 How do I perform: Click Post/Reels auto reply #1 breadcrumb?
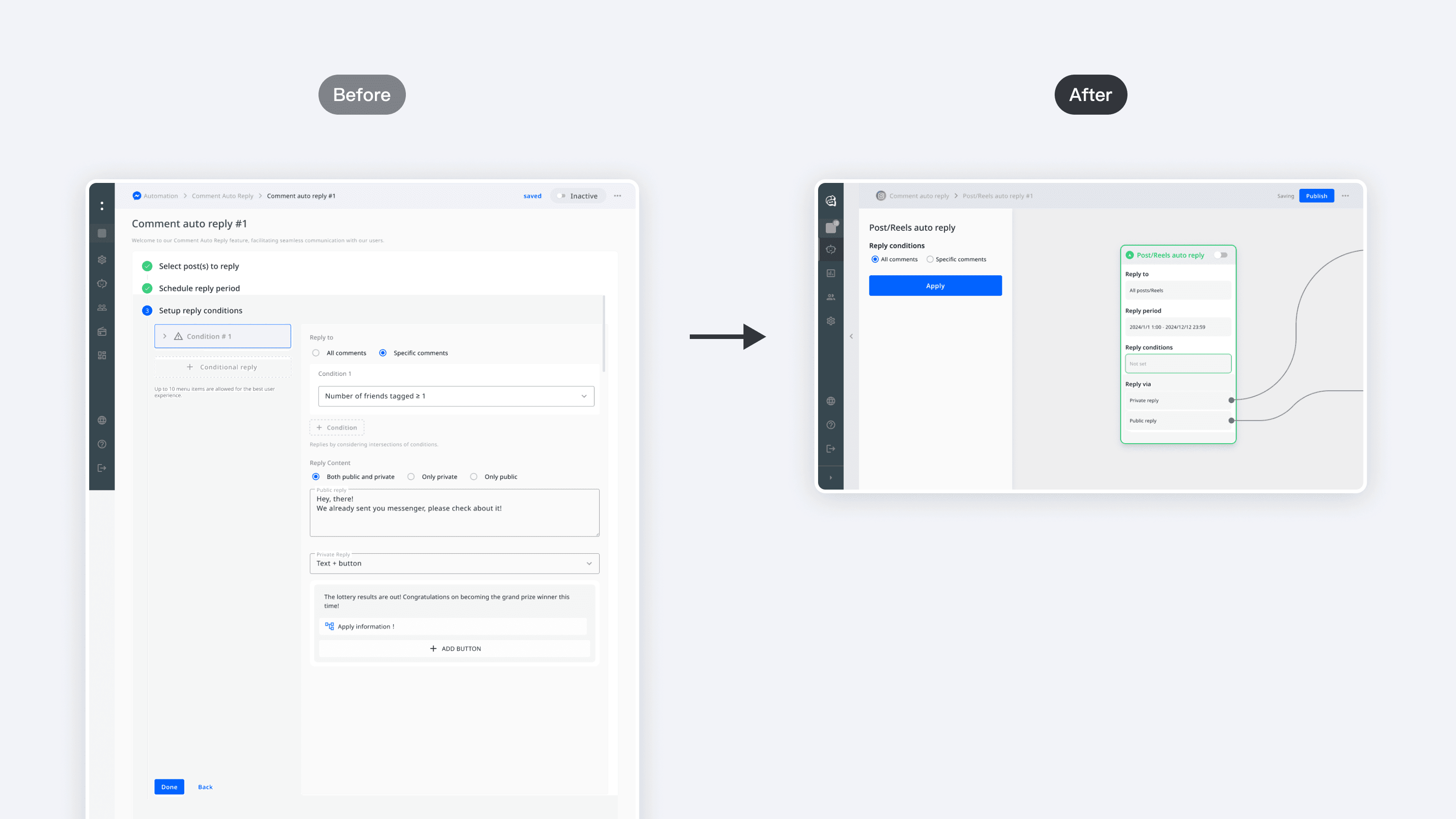pyautogui.click(x=998, y=196)
